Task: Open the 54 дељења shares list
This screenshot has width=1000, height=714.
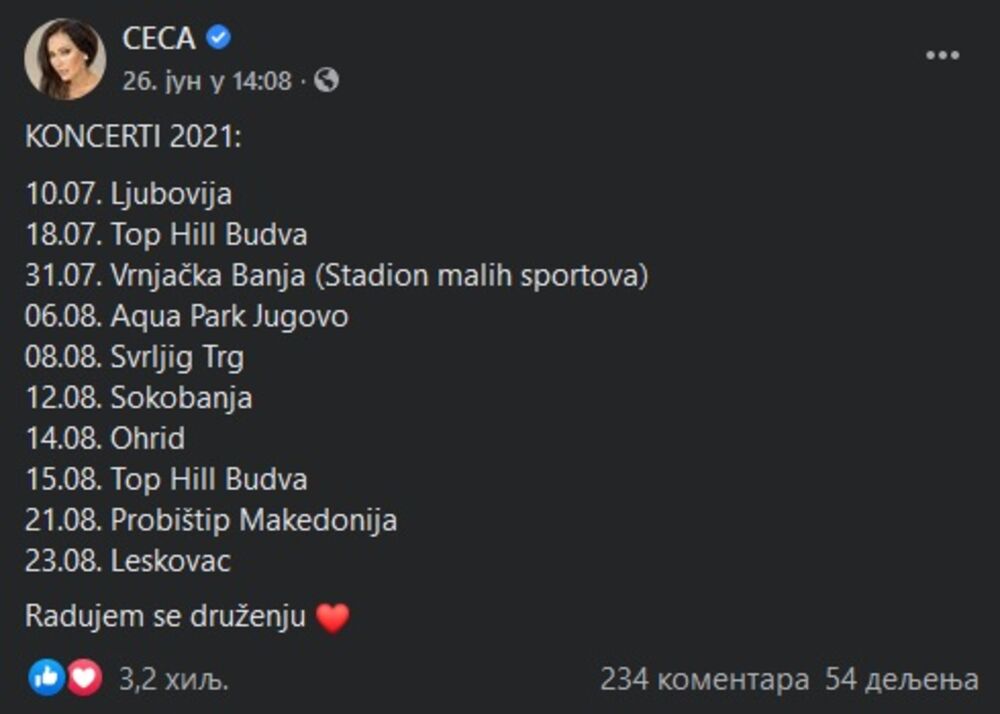Action: tap(901, 680)
